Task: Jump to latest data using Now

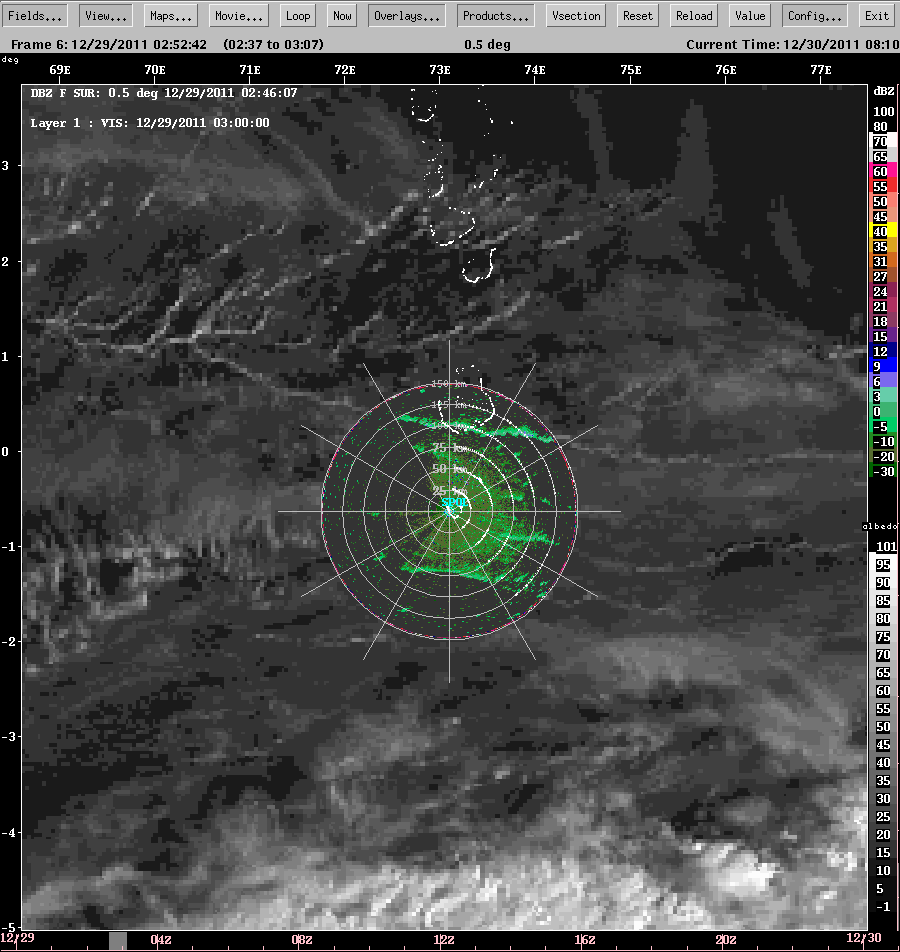Action: coord(341,15)
